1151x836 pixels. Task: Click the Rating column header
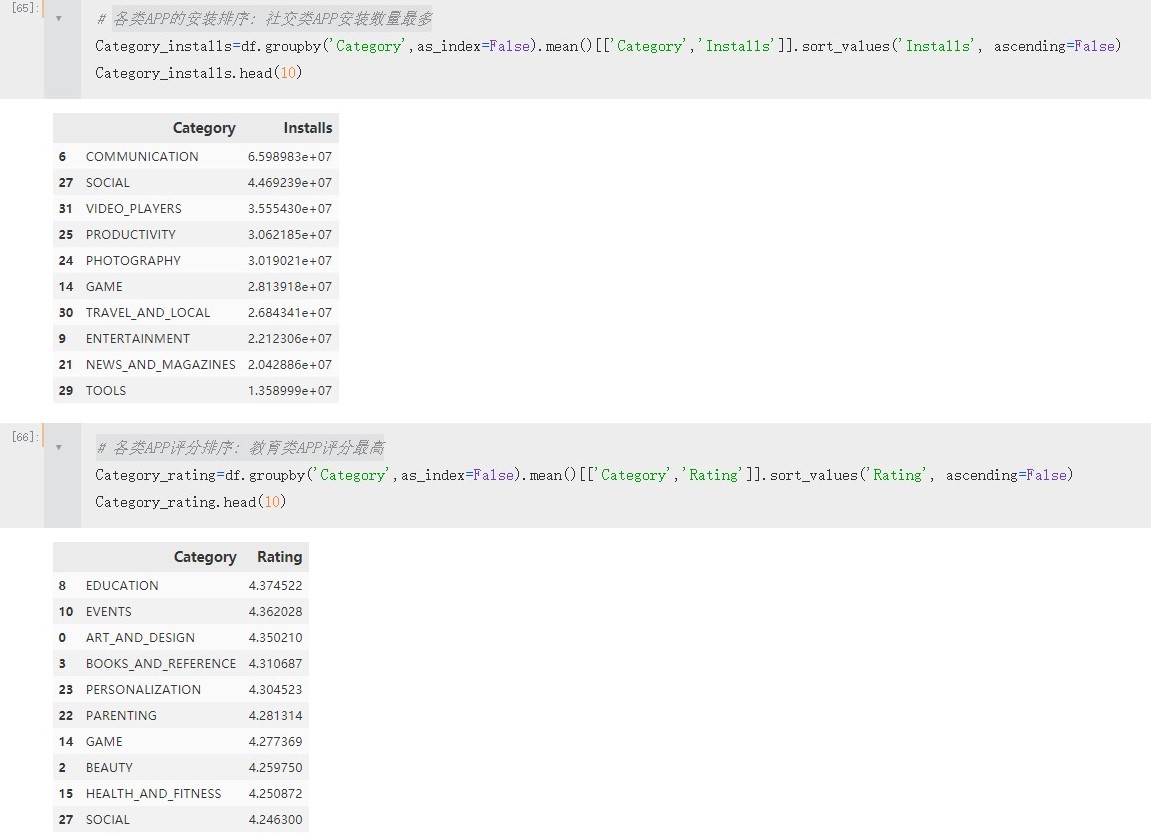280,556
